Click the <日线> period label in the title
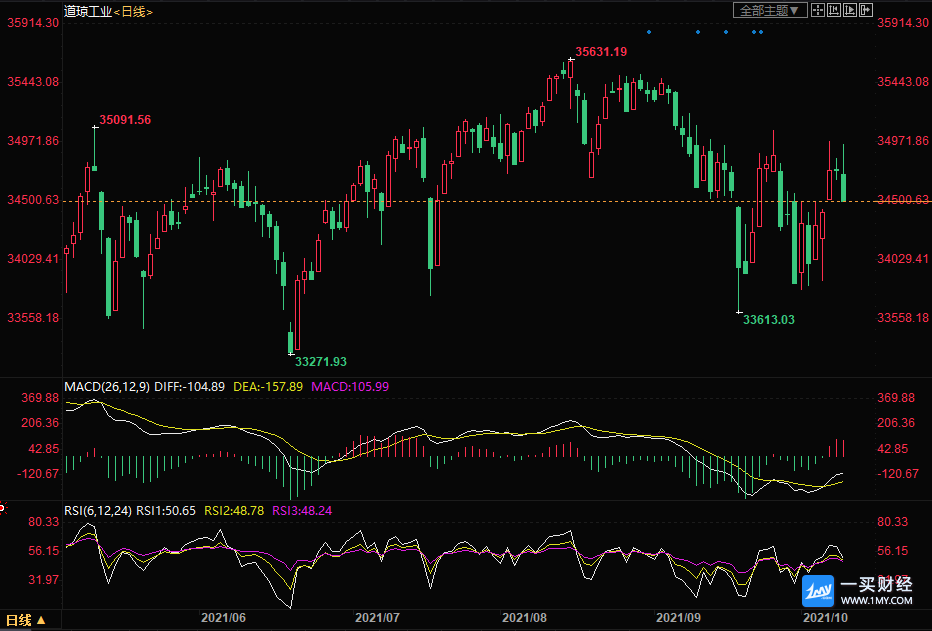This screenshot has width=932, height=631. [133, 12]
